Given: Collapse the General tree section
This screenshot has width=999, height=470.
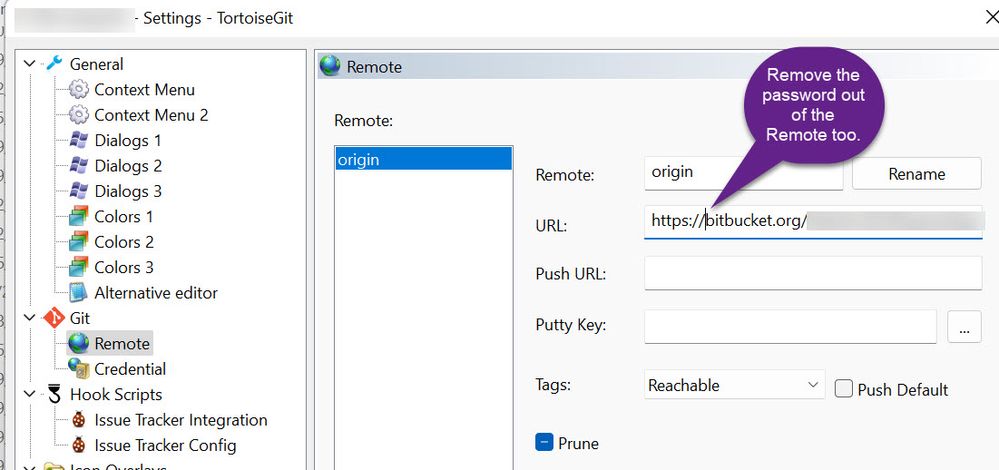Looking at the screenshot, I should click(30, 64).
